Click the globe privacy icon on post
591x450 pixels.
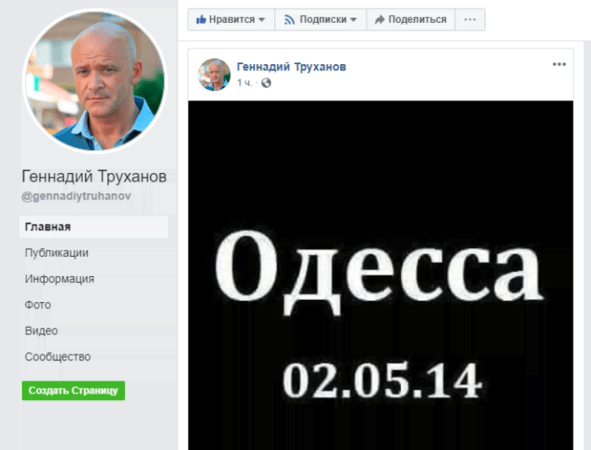(x=266, y=83)
